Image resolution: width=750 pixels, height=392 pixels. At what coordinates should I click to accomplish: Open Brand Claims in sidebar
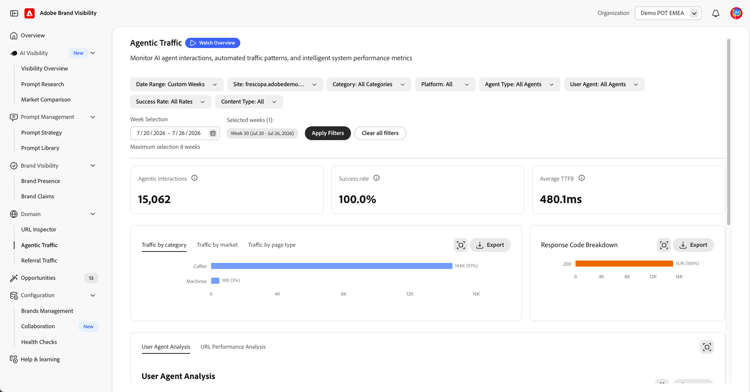click(38, 196)
